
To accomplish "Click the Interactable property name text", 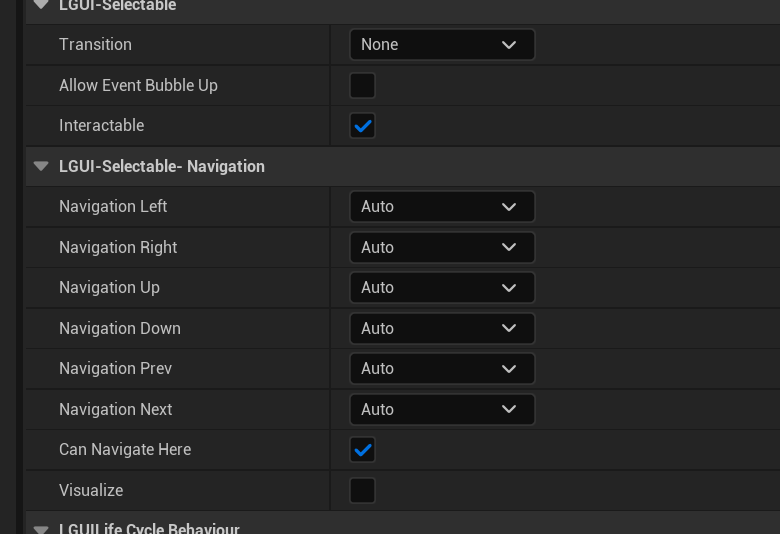I will coord(101,126).
